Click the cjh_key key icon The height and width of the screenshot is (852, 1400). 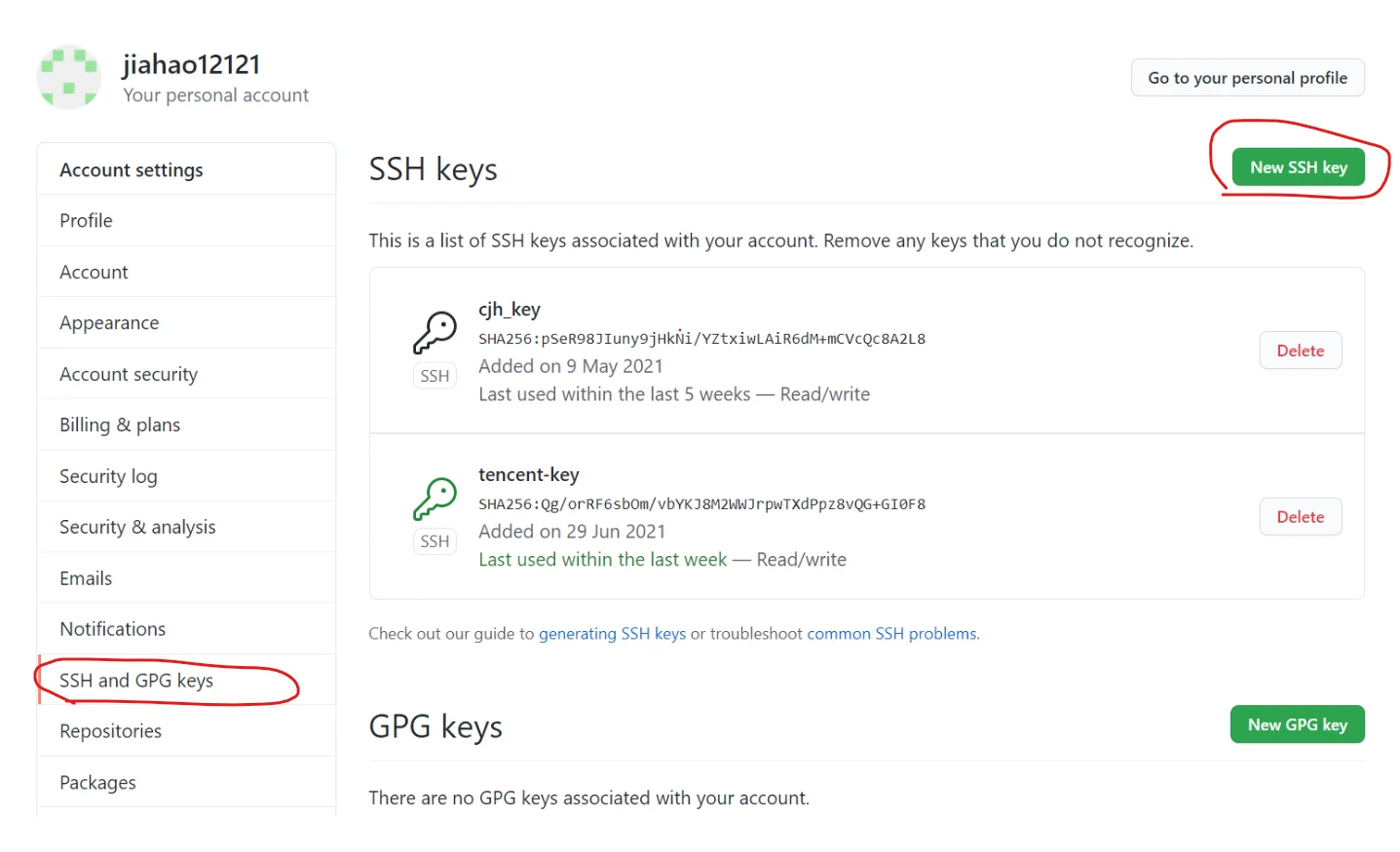click(x=435, y=333)
